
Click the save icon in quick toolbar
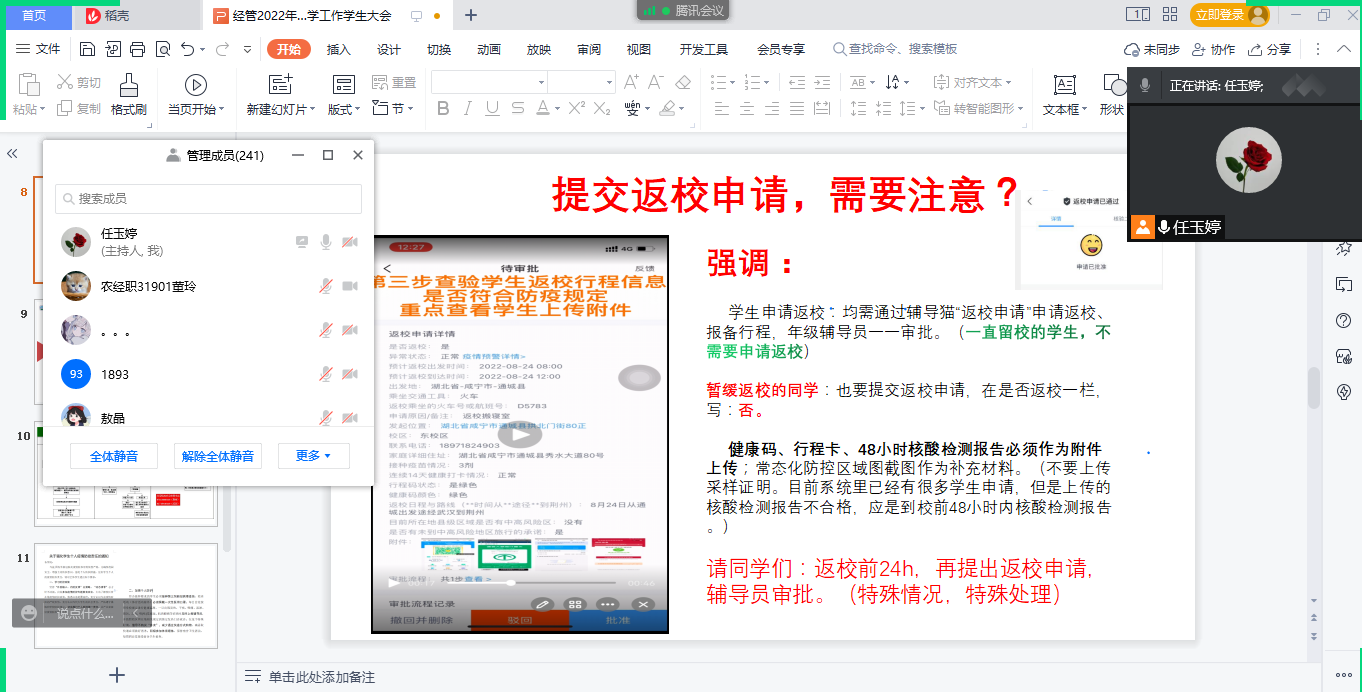(87, 49)
